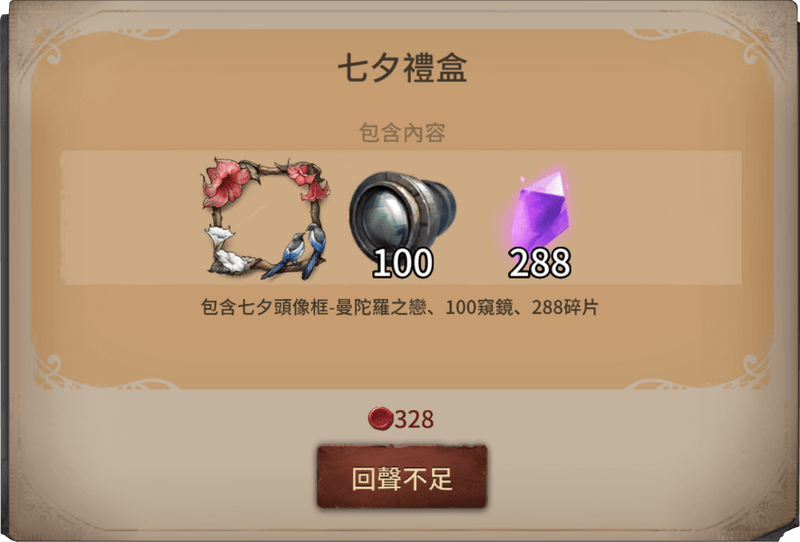Screen dimensions: 800x542
Task: Click the 回聲不足 purchase button
Action: point(402,477)
